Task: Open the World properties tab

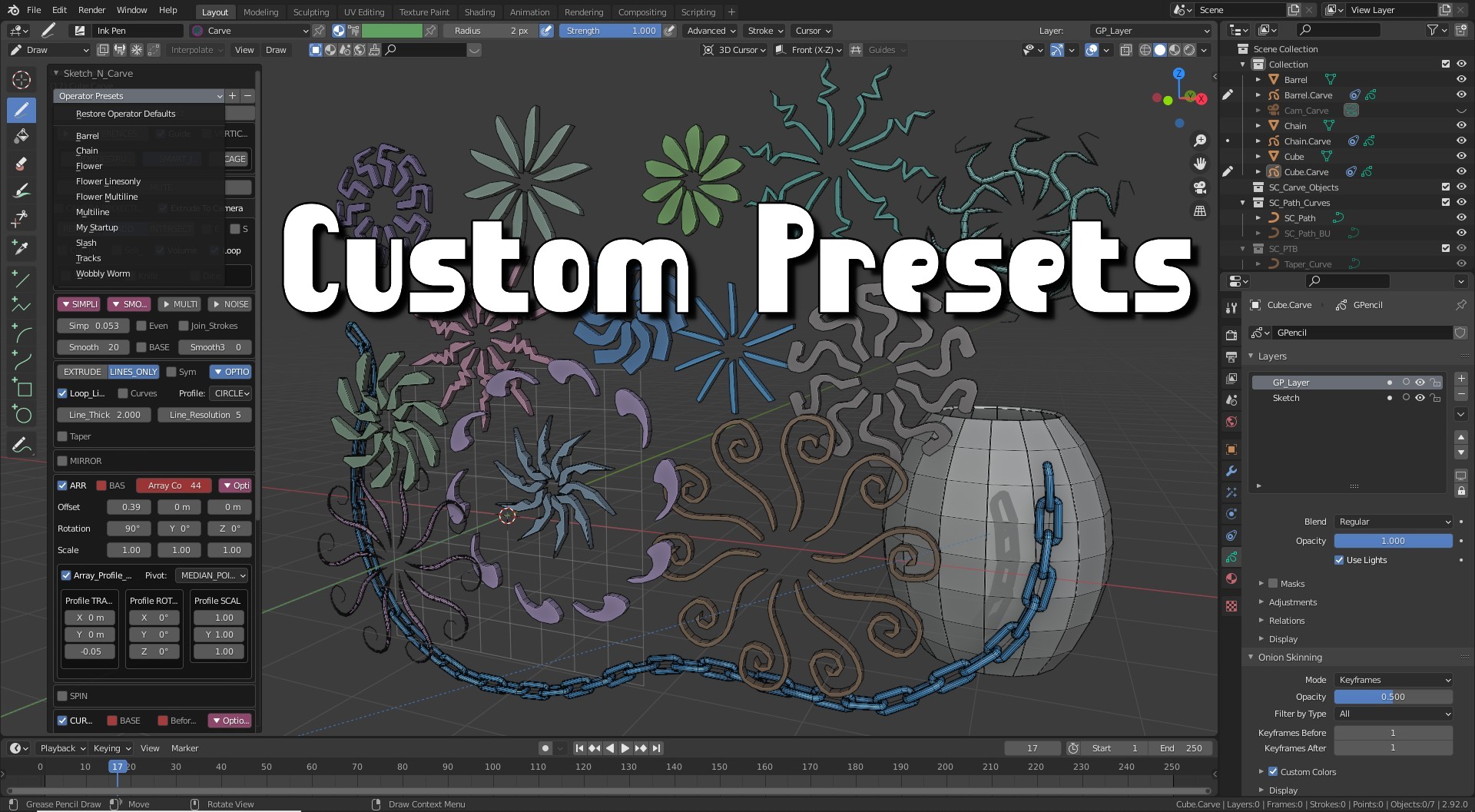Action: click(1231, 422)
